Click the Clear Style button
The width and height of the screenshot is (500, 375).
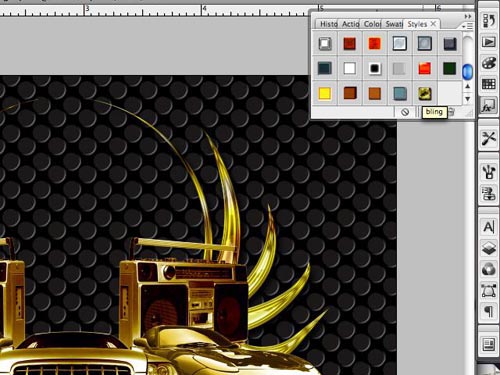pos(405,112)
